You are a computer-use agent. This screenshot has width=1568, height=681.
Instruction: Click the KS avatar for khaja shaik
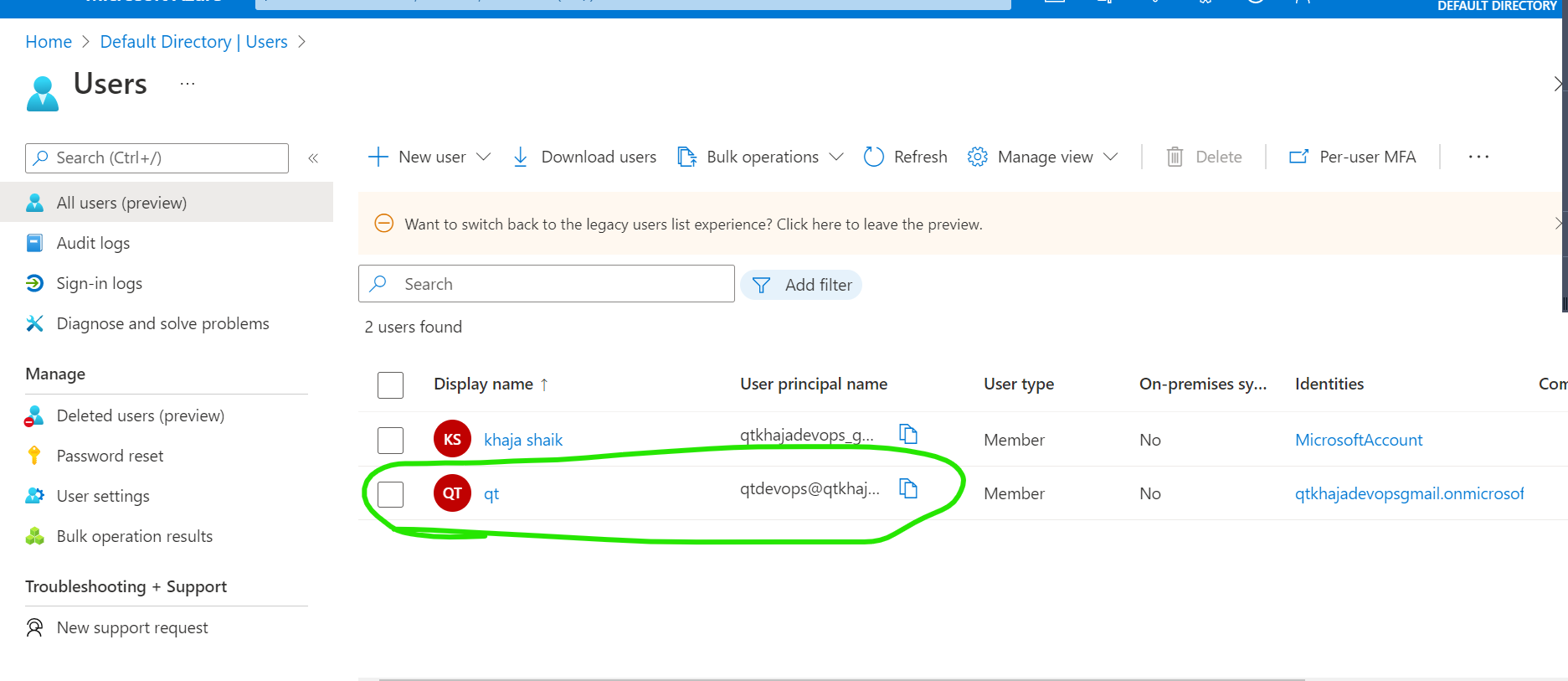[452, 439]
